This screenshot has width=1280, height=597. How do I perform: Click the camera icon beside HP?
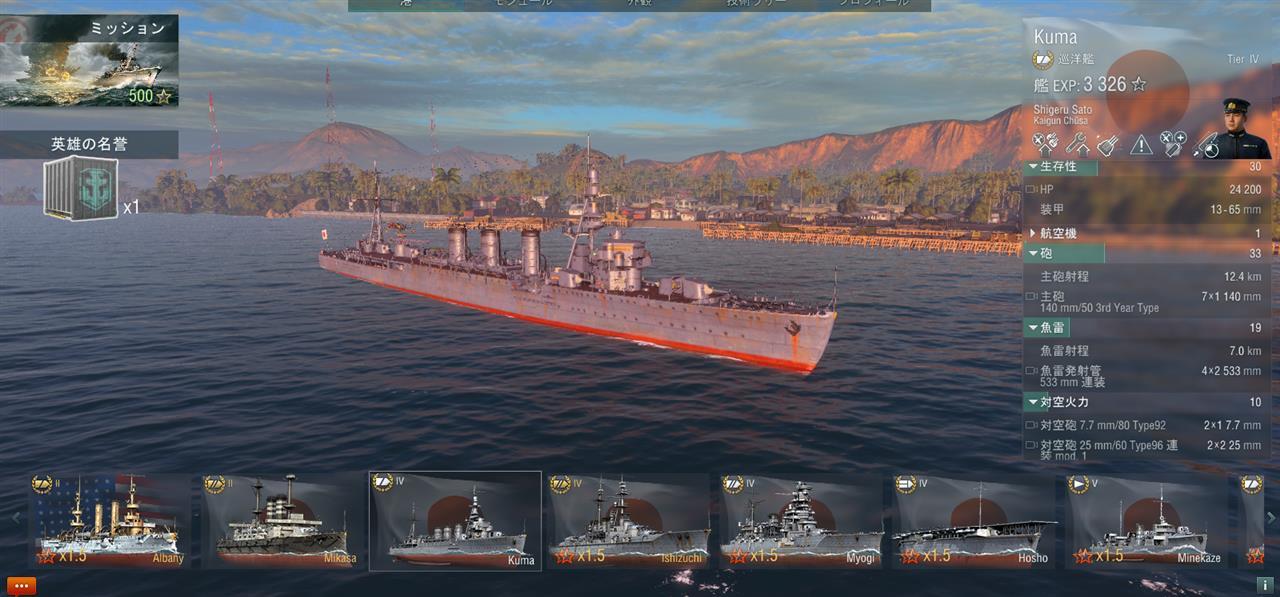click(1031, 189)
